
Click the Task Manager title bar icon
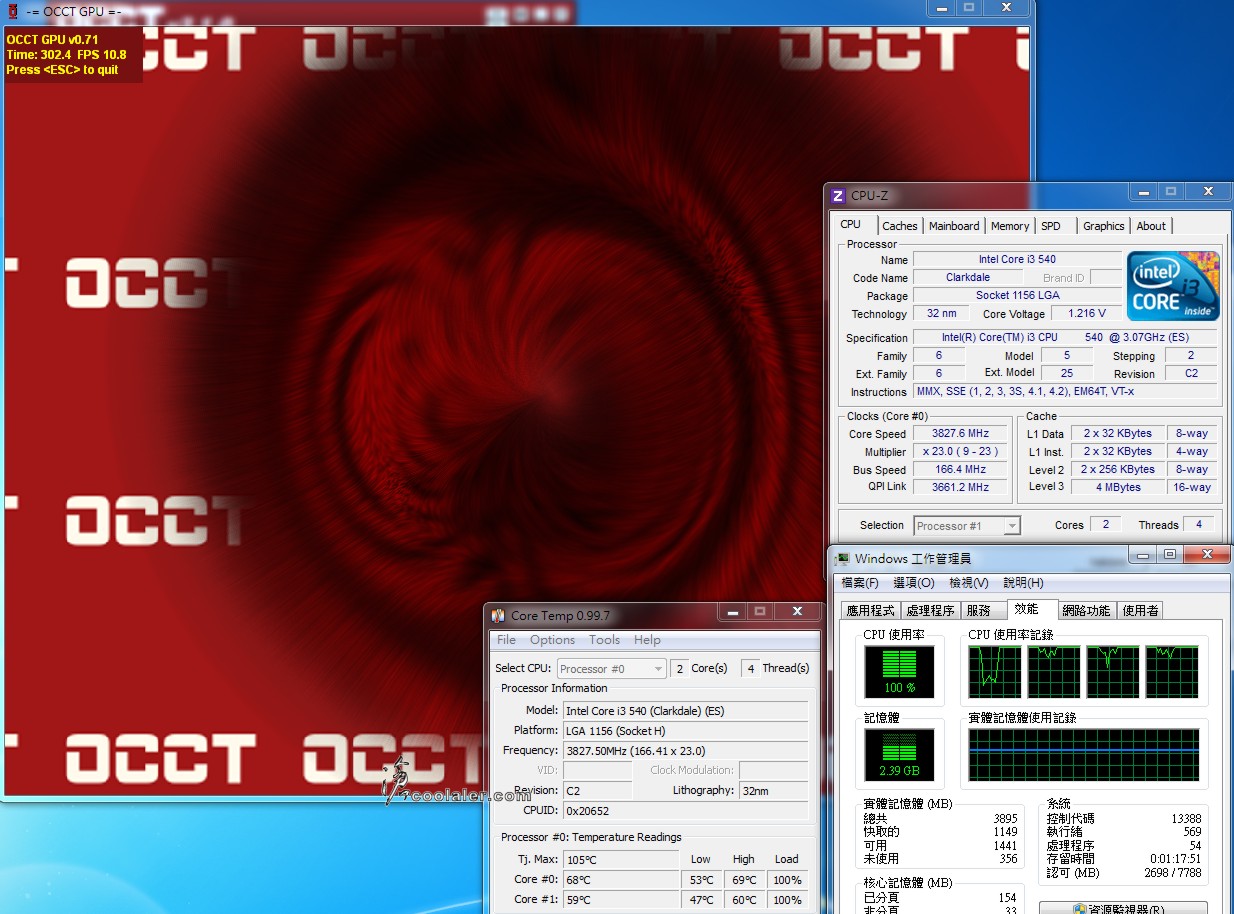click(x=842, y=558)
